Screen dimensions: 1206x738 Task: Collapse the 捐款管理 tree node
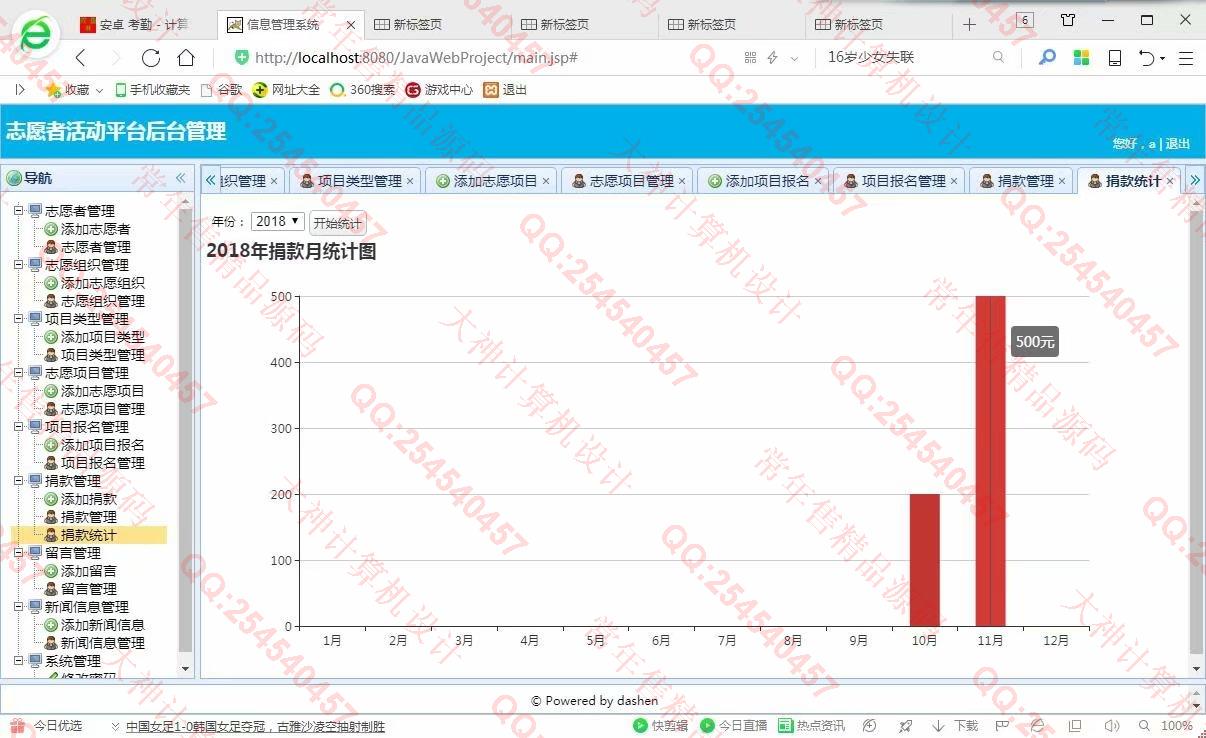click(18, 481)
